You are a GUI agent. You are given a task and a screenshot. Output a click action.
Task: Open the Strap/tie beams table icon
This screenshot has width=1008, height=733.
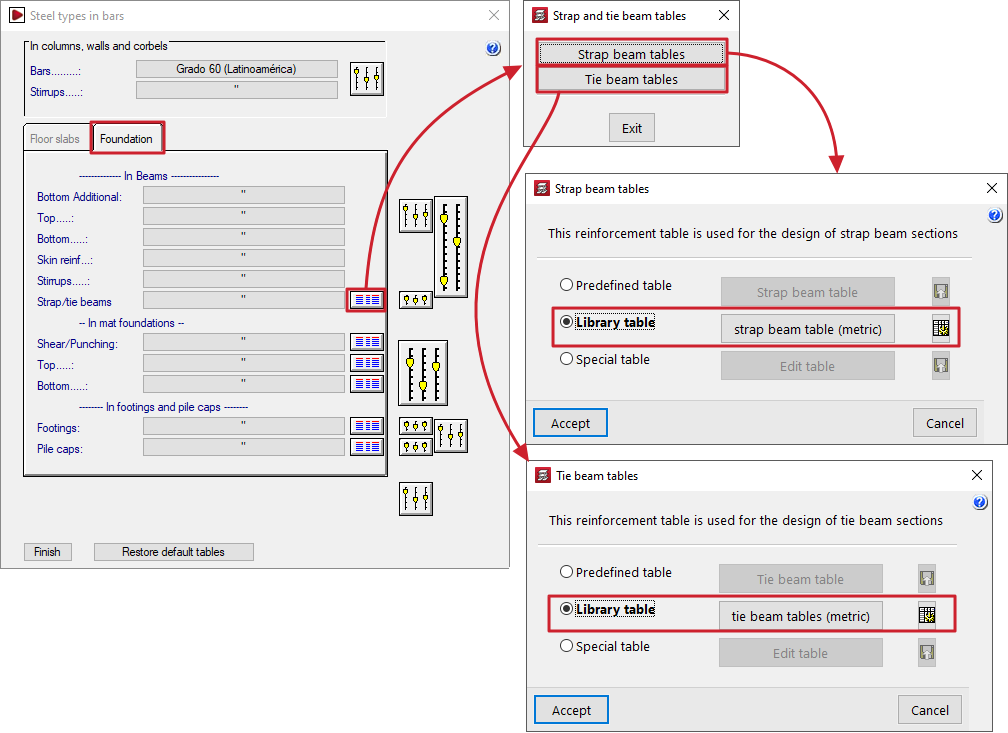point(367,299)
